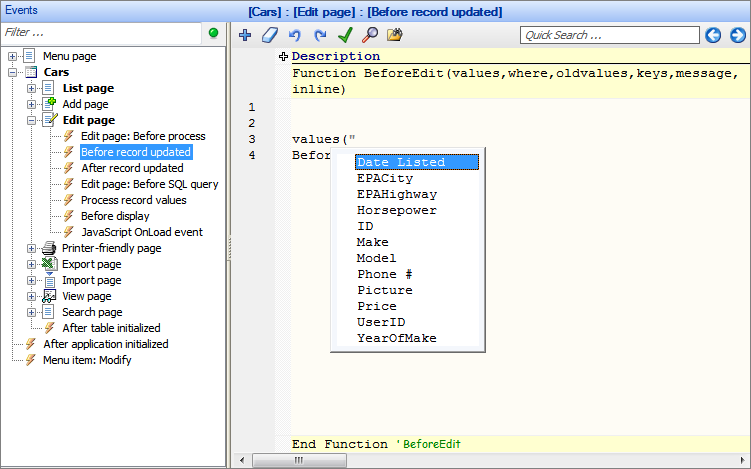Click the Cars table icon
Viewport: 751px width, 469px height.
(x=31, y=72)
